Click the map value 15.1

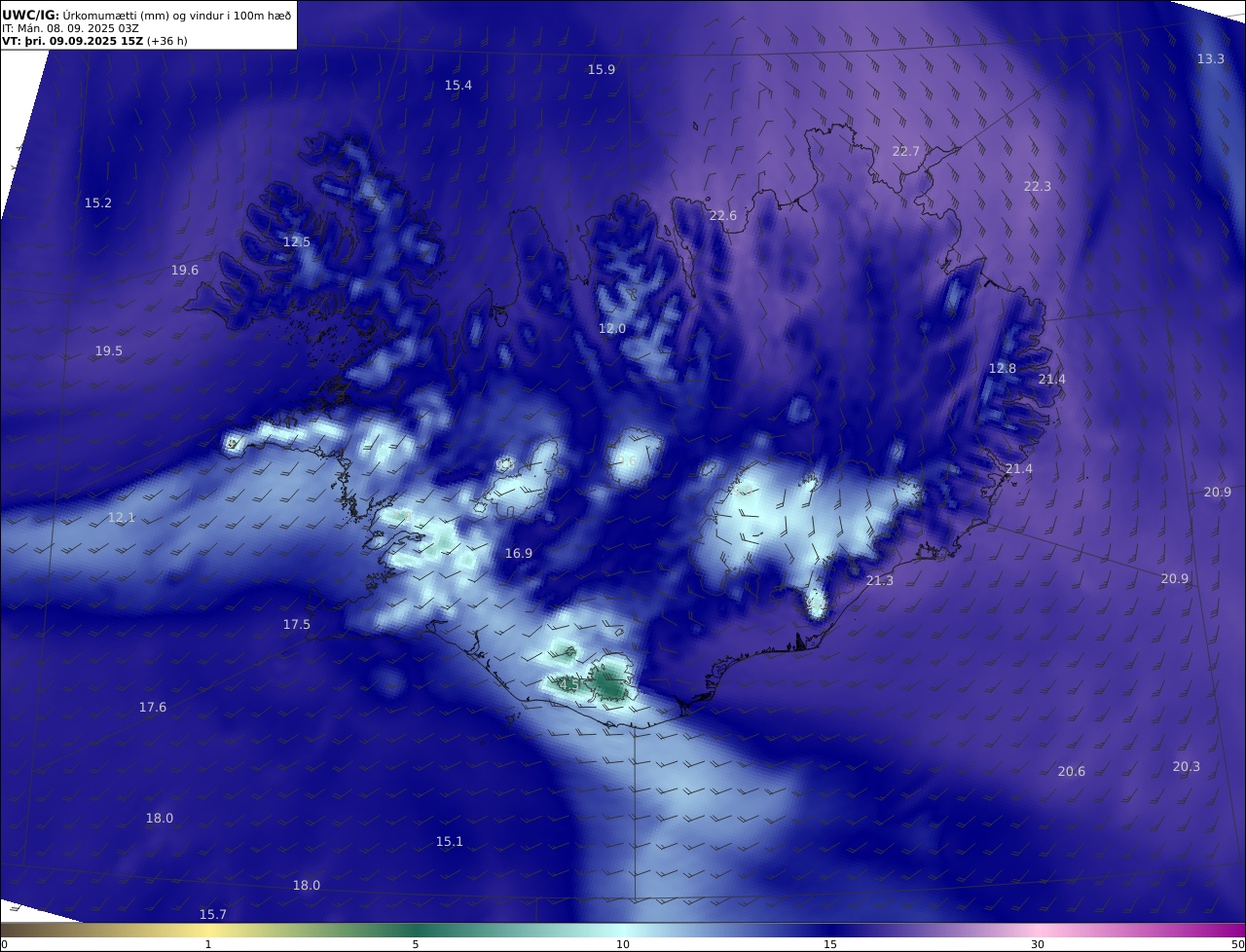click(x=450, y=842)
